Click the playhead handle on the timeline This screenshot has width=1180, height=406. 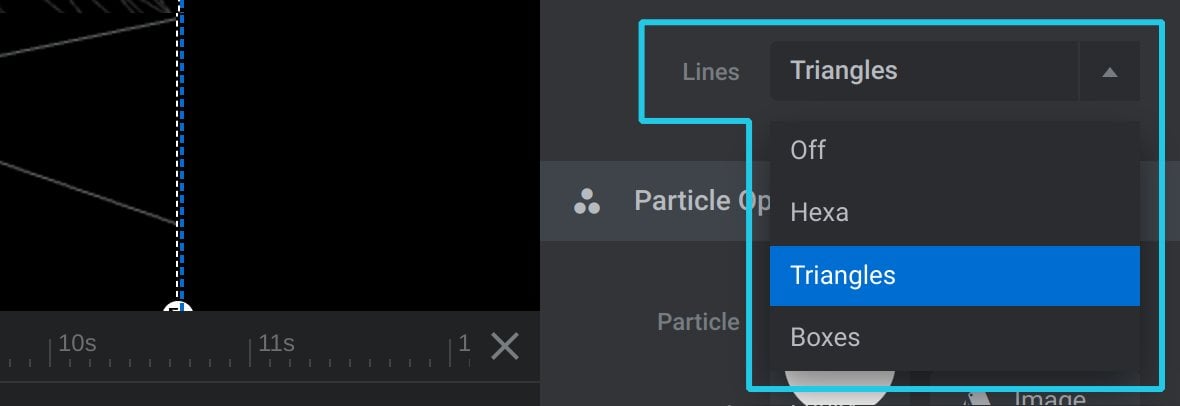pos(178,307)
